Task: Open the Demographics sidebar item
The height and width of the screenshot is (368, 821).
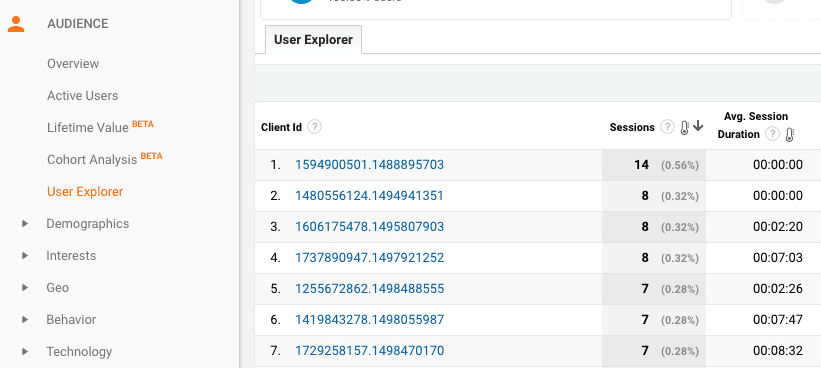Action: coord(87,224)
